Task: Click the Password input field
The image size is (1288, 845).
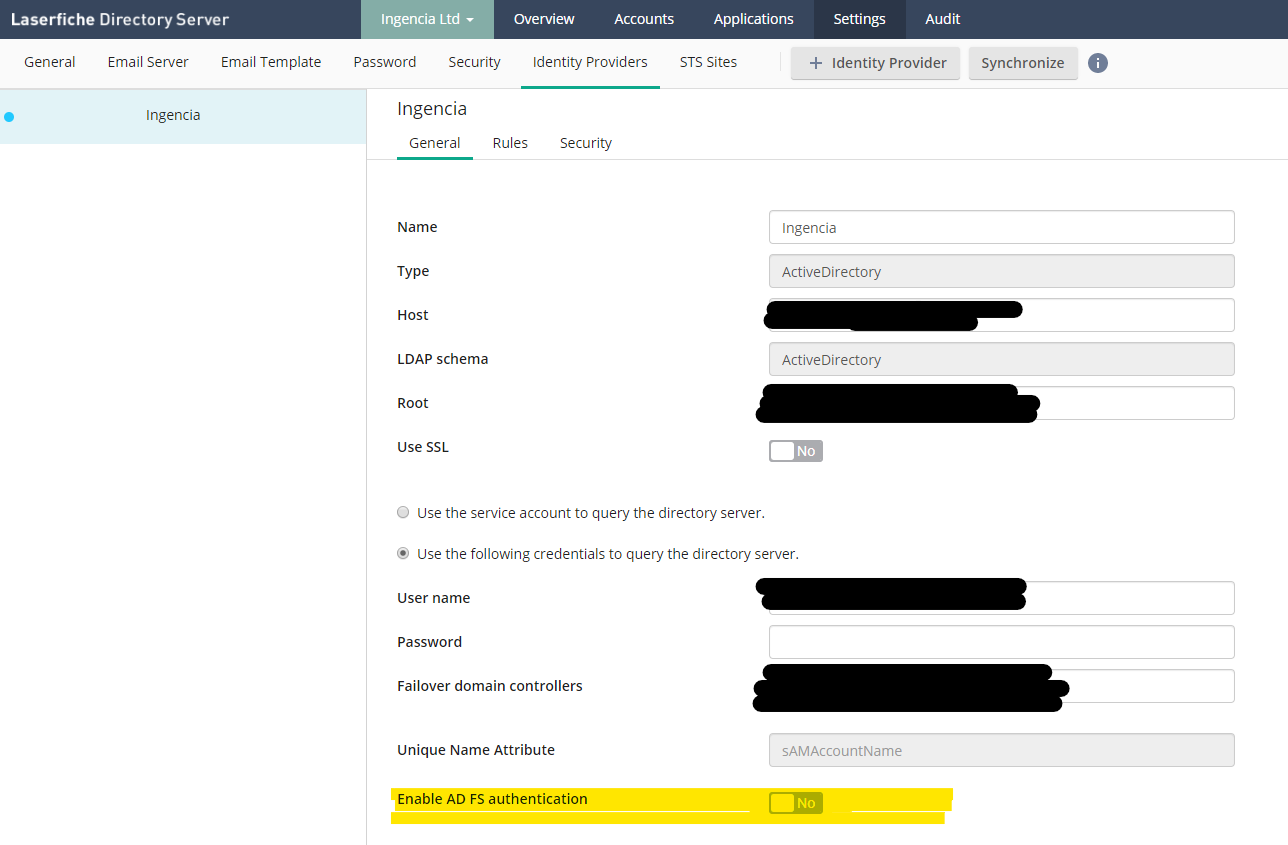Action: [1001, 642]
